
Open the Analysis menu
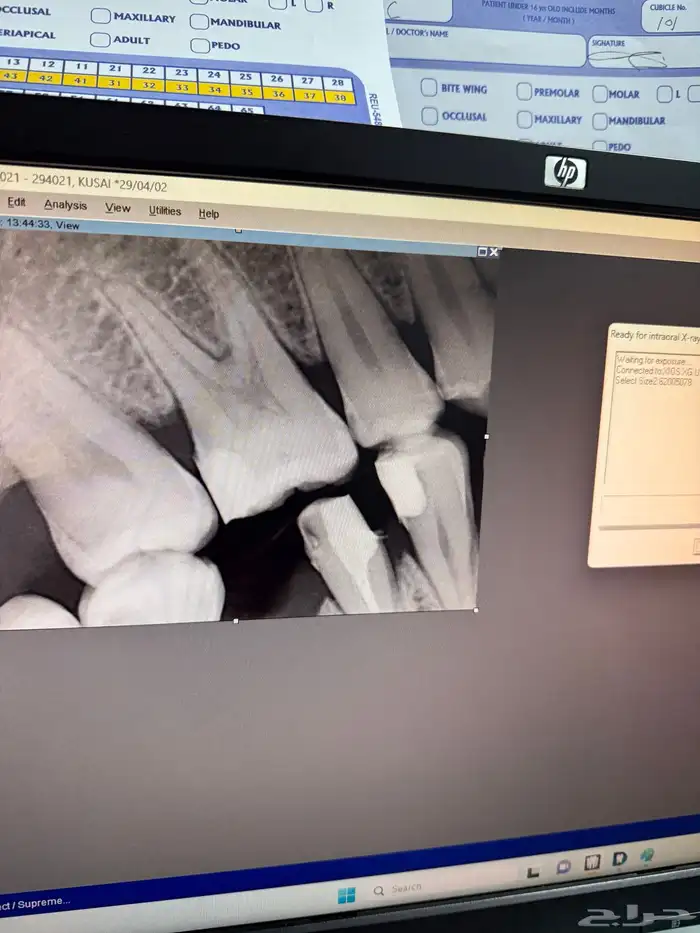(65, 205)
